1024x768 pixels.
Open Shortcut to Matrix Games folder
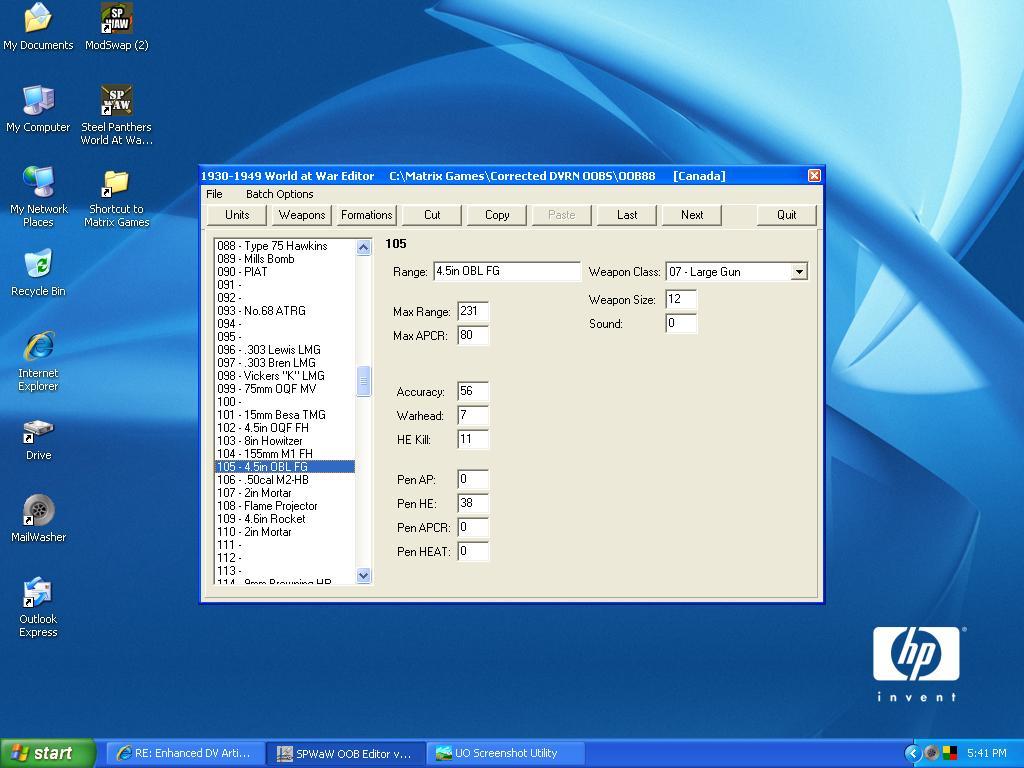[x=116, y=183]
